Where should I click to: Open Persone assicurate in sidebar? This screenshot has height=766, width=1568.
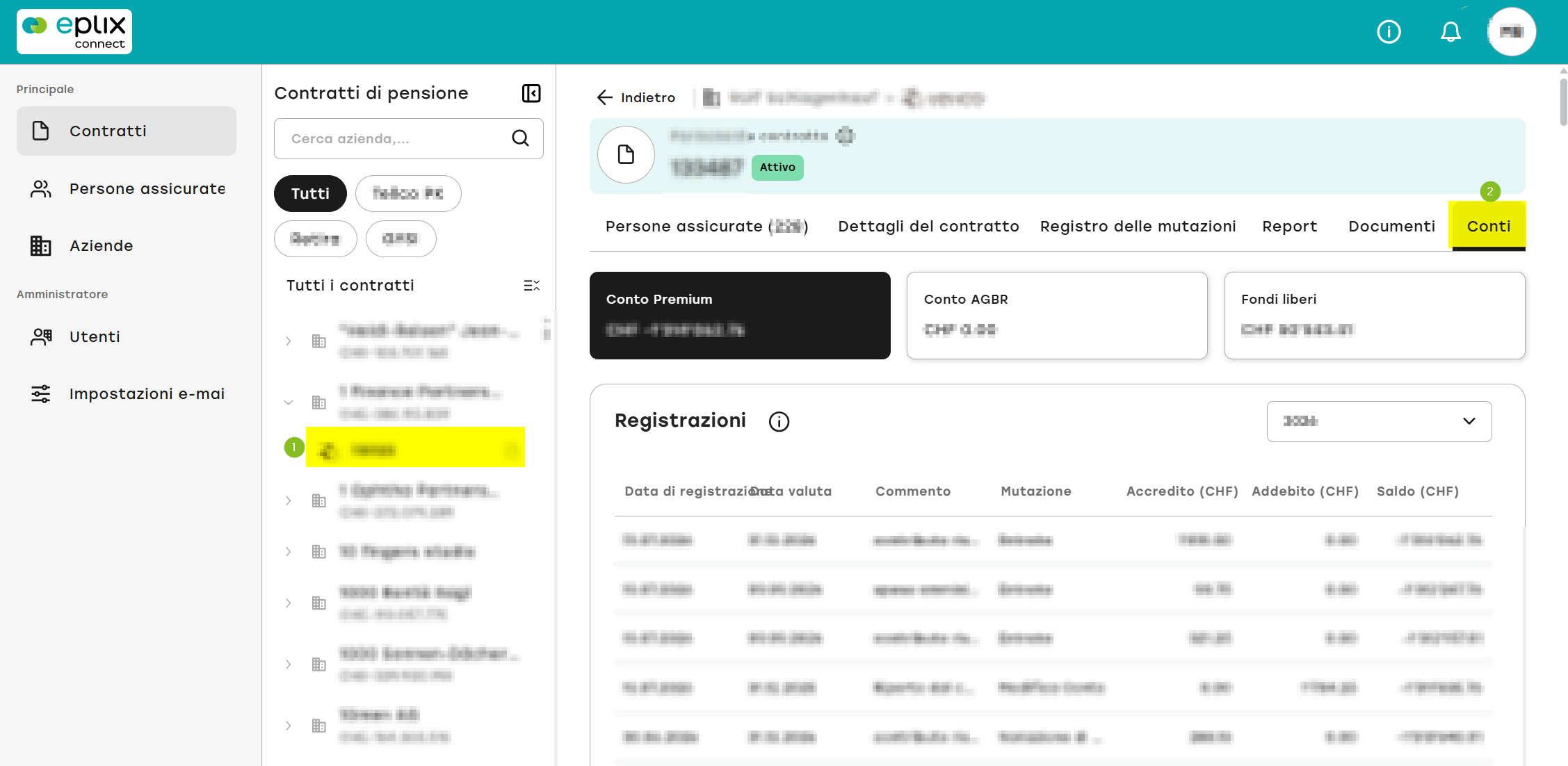(x=127, y=188)
